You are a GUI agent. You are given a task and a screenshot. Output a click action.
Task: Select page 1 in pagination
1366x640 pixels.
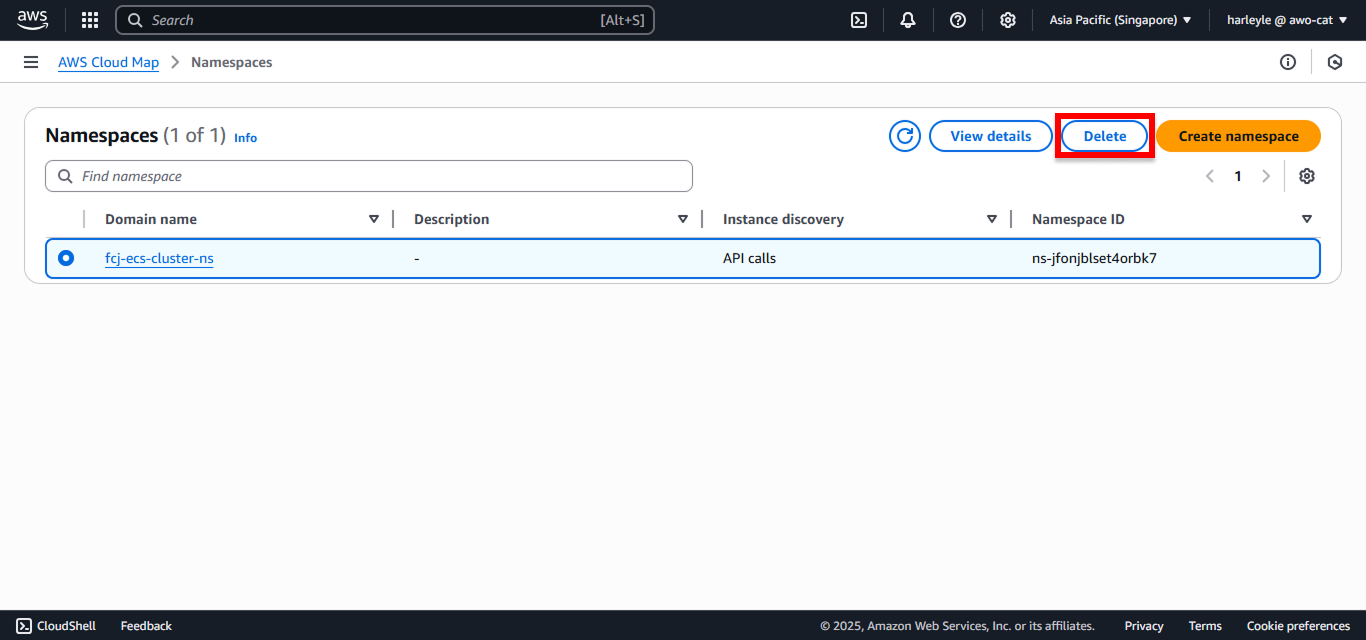(x=1238, y=176)
